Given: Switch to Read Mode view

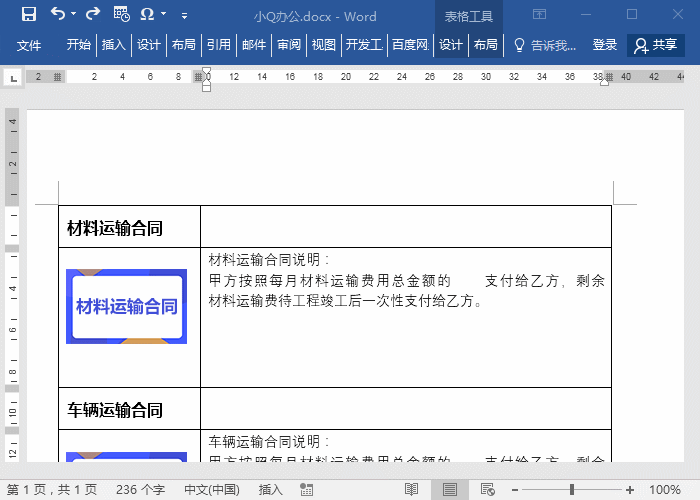Looking at the screenshot, I should [x=411, y=490].
